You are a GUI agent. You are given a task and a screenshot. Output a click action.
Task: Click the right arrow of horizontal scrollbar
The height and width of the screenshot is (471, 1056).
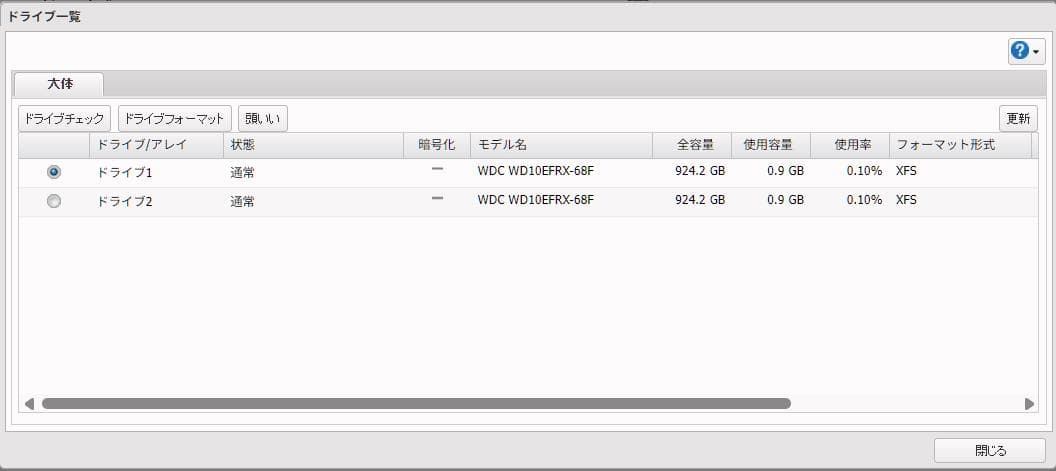pyautogui.click(x=1029, y=404)
